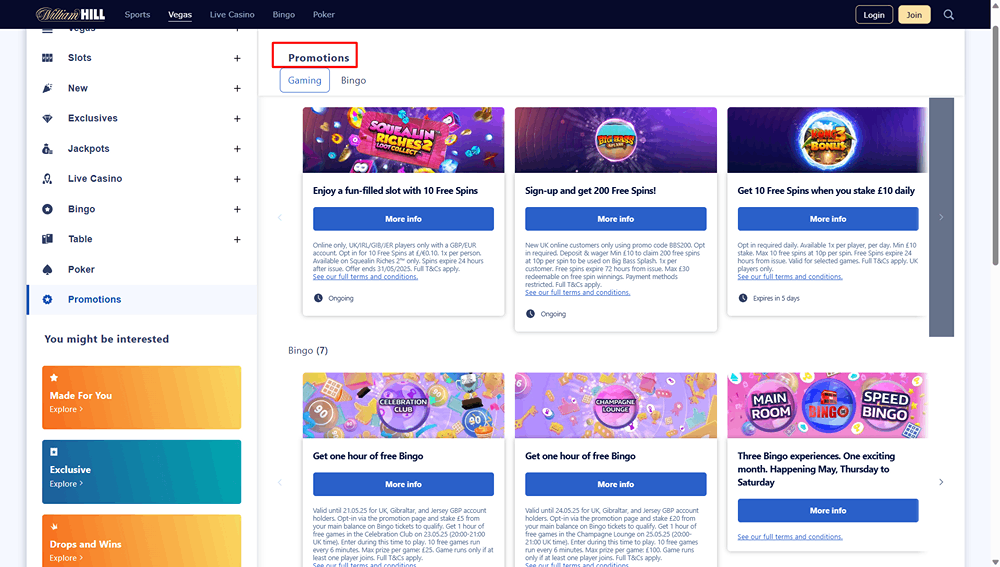The image size is (1000, 567).
Task: Open terms link under Three Bingo experiences
Action: click(790, 537)
